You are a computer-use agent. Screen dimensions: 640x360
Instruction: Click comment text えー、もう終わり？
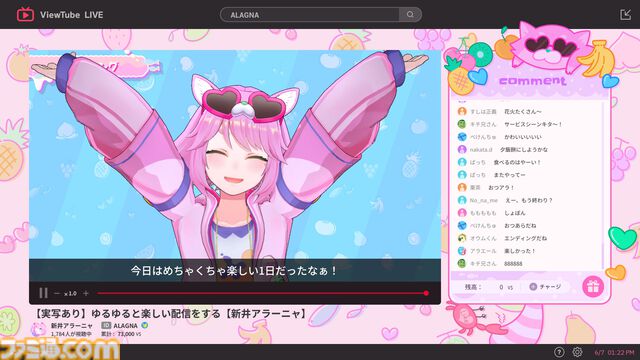(529, 200)
